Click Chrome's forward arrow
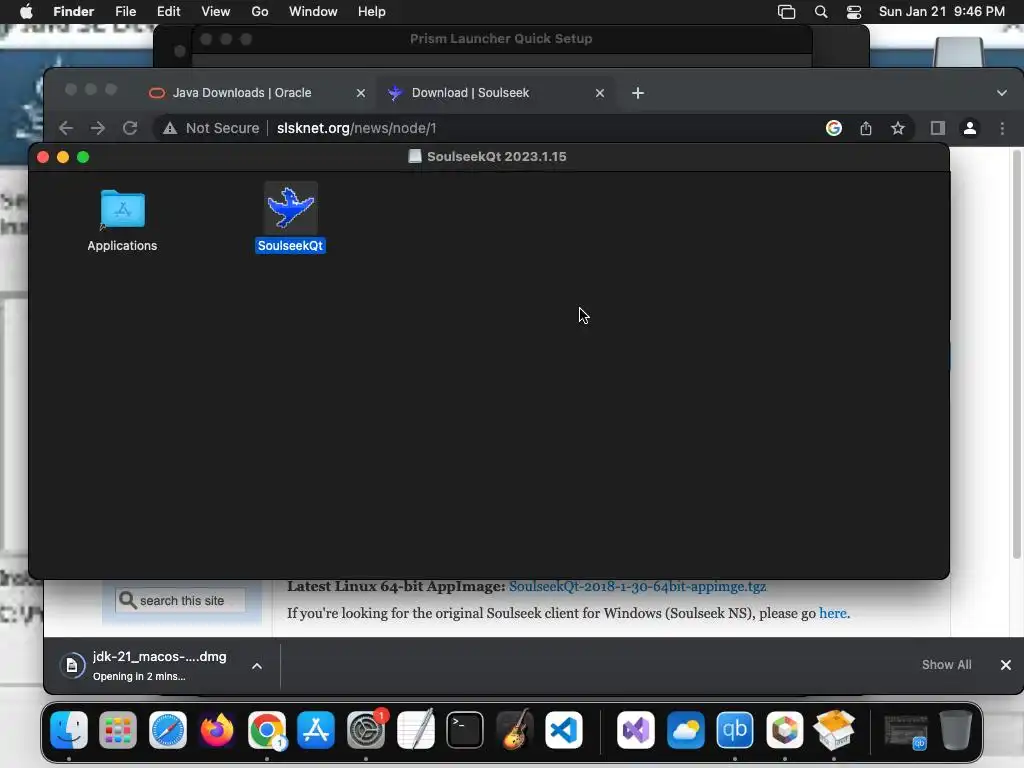The height and width of the screenshot is (768, 1024). point(98,128)
